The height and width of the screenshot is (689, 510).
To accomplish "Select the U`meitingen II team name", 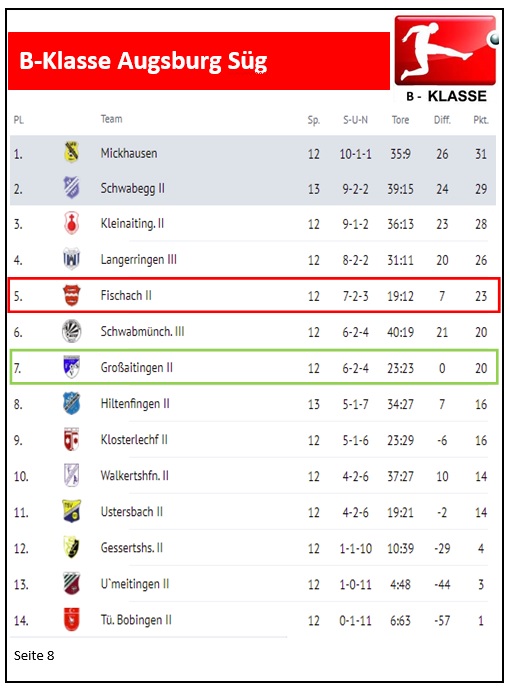I will pos(134,584).
